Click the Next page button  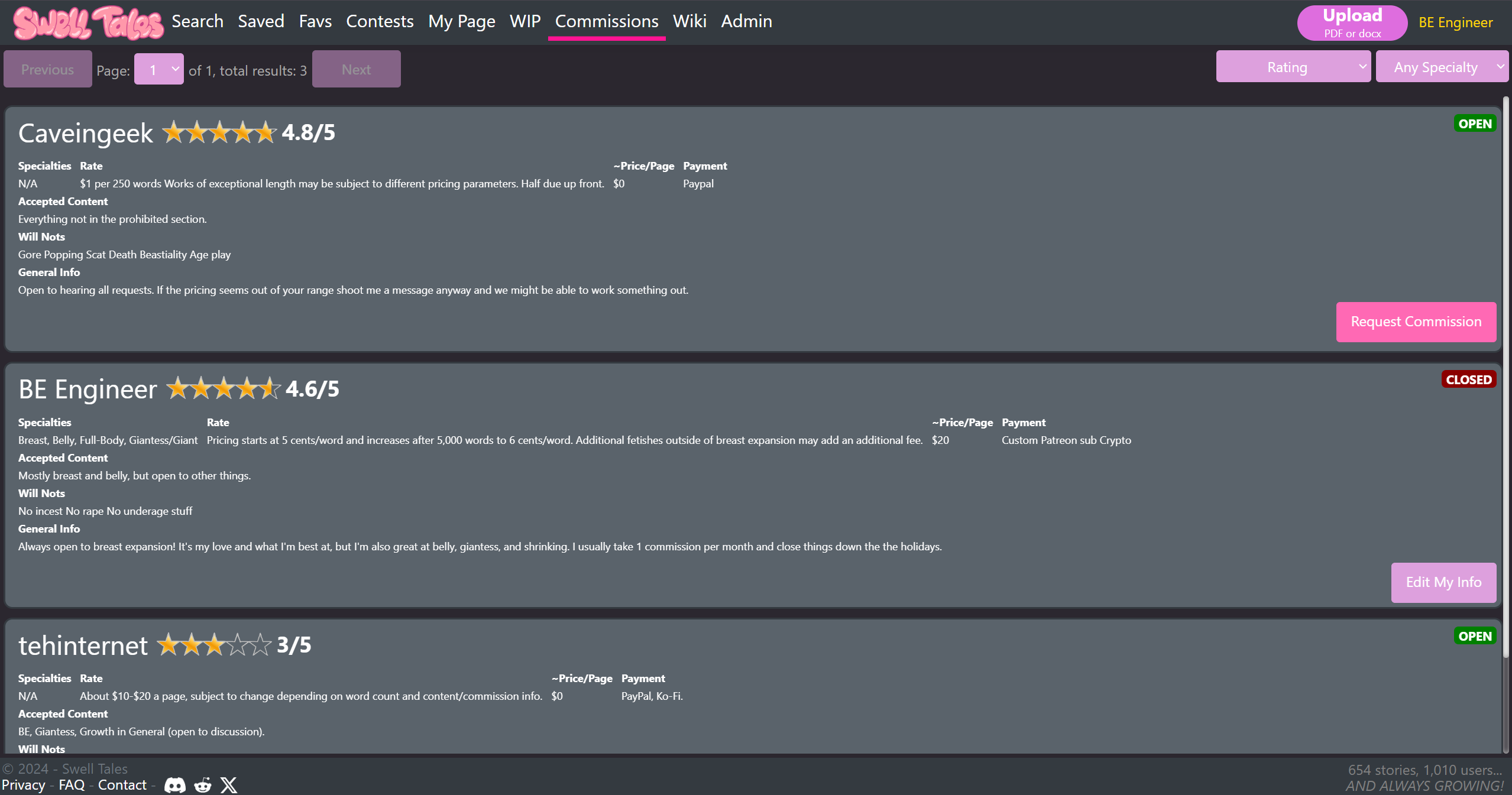[357, 69]
